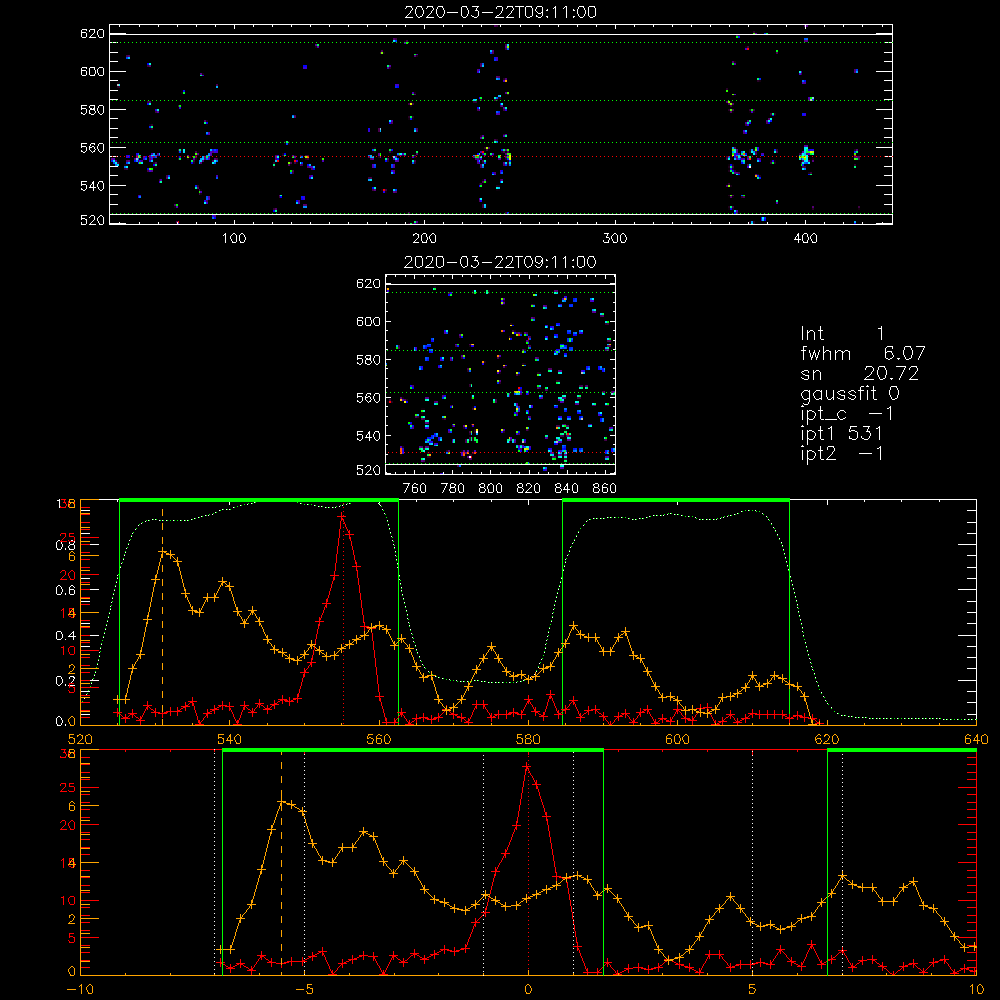Click x-axis label "-10" of bottom plot
This screenshot has width=1000, height=1000.
tap(80, 990)
